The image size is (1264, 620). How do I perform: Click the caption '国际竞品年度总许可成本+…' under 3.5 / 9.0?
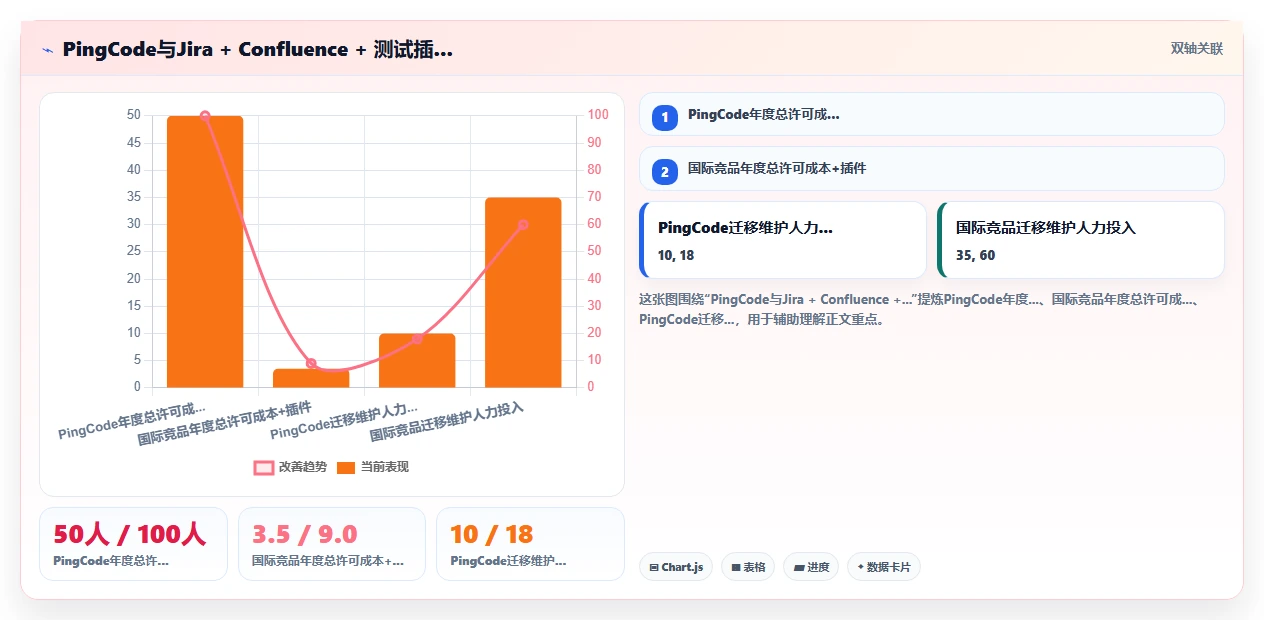pyautogui.click(x=328, y=562)
